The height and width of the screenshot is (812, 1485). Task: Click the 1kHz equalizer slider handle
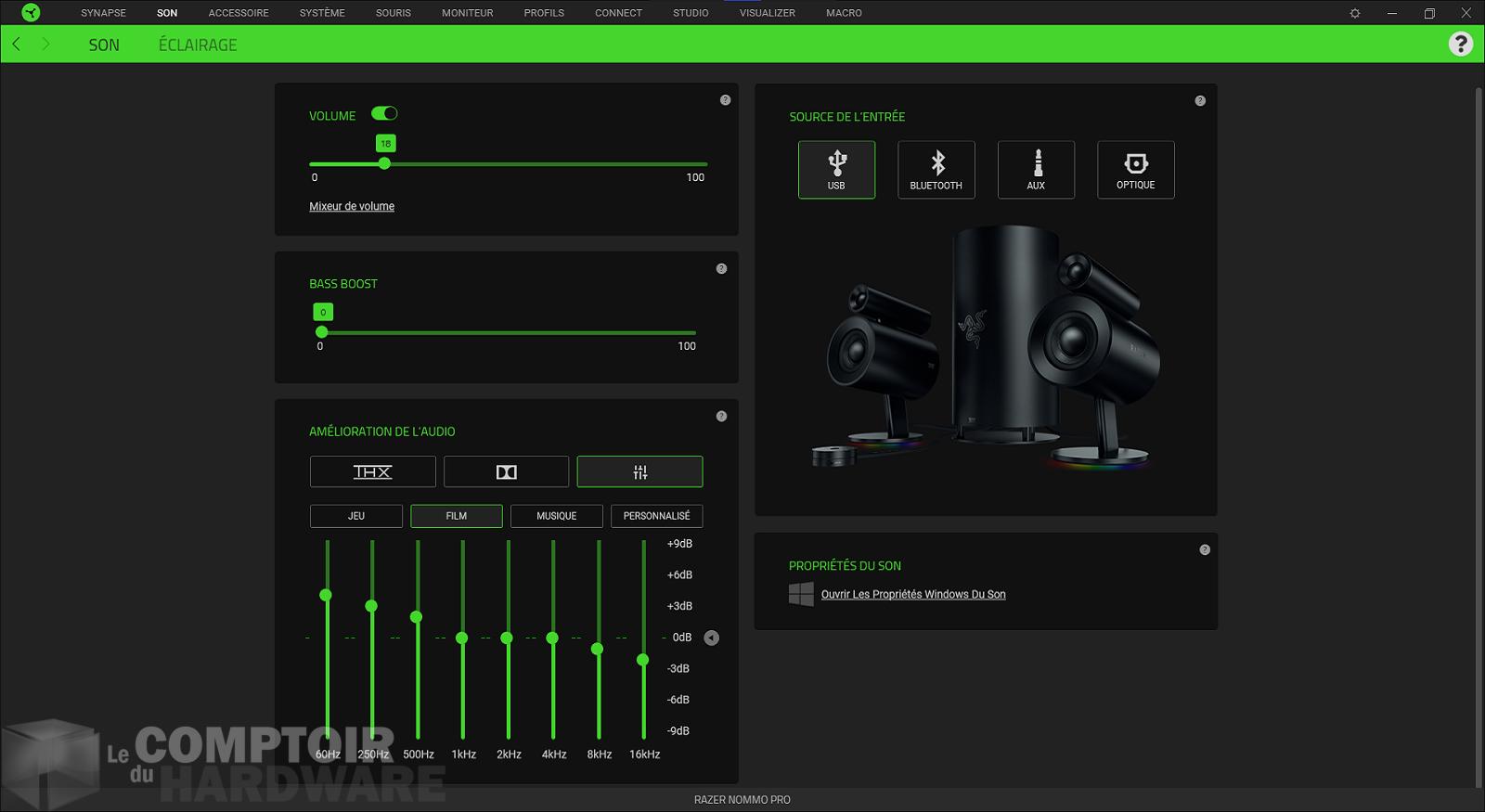tap(462, 638)
